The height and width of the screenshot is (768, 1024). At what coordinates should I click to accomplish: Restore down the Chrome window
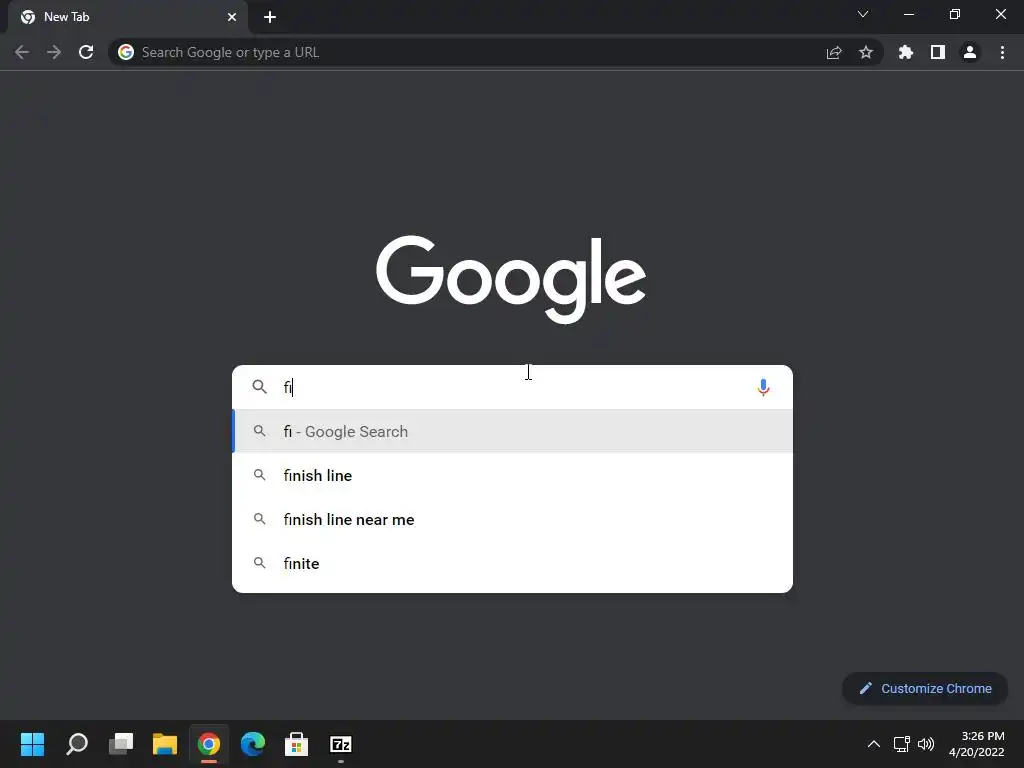955,14
